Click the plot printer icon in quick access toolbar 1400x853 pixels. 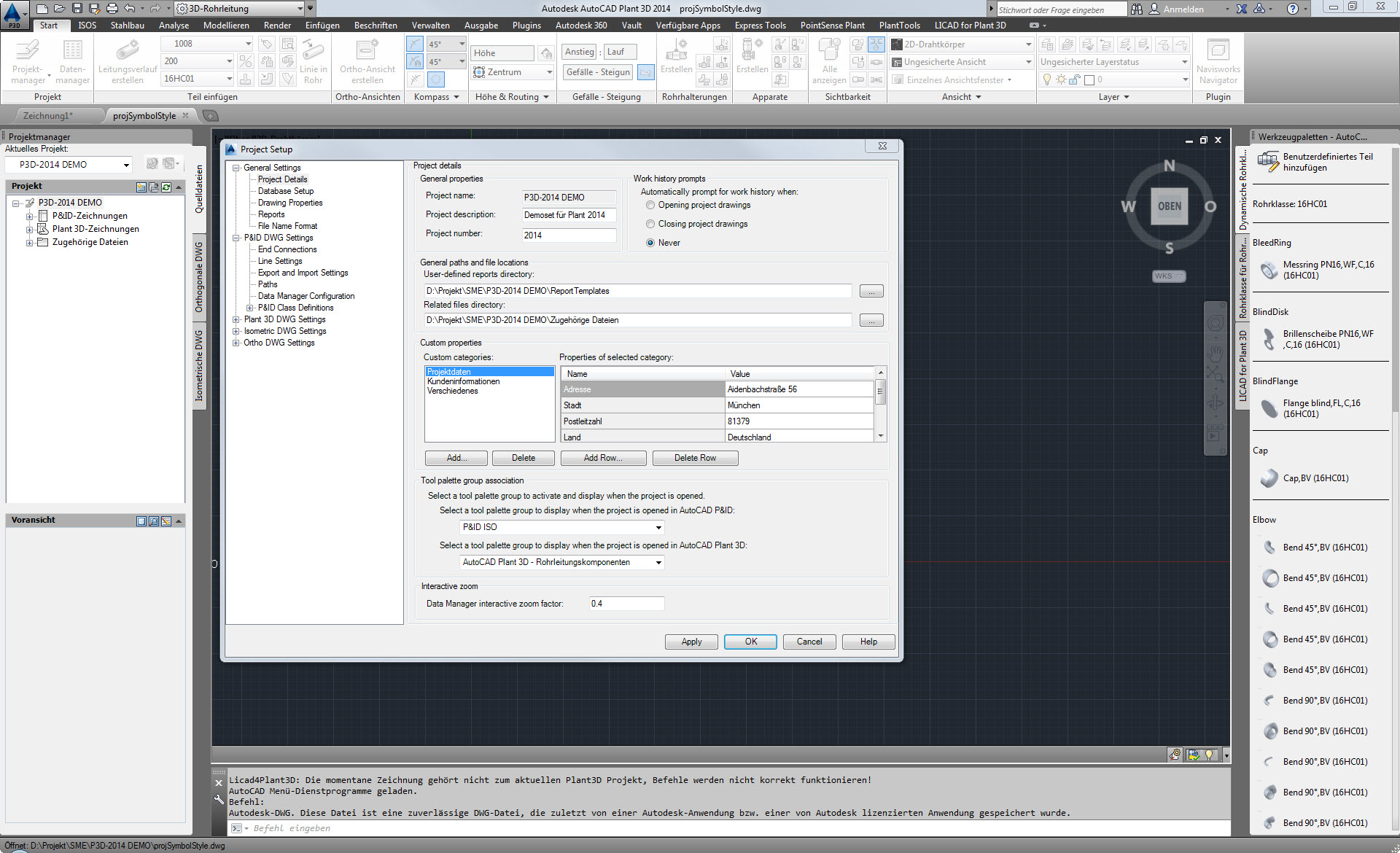[x=112, y=9]
